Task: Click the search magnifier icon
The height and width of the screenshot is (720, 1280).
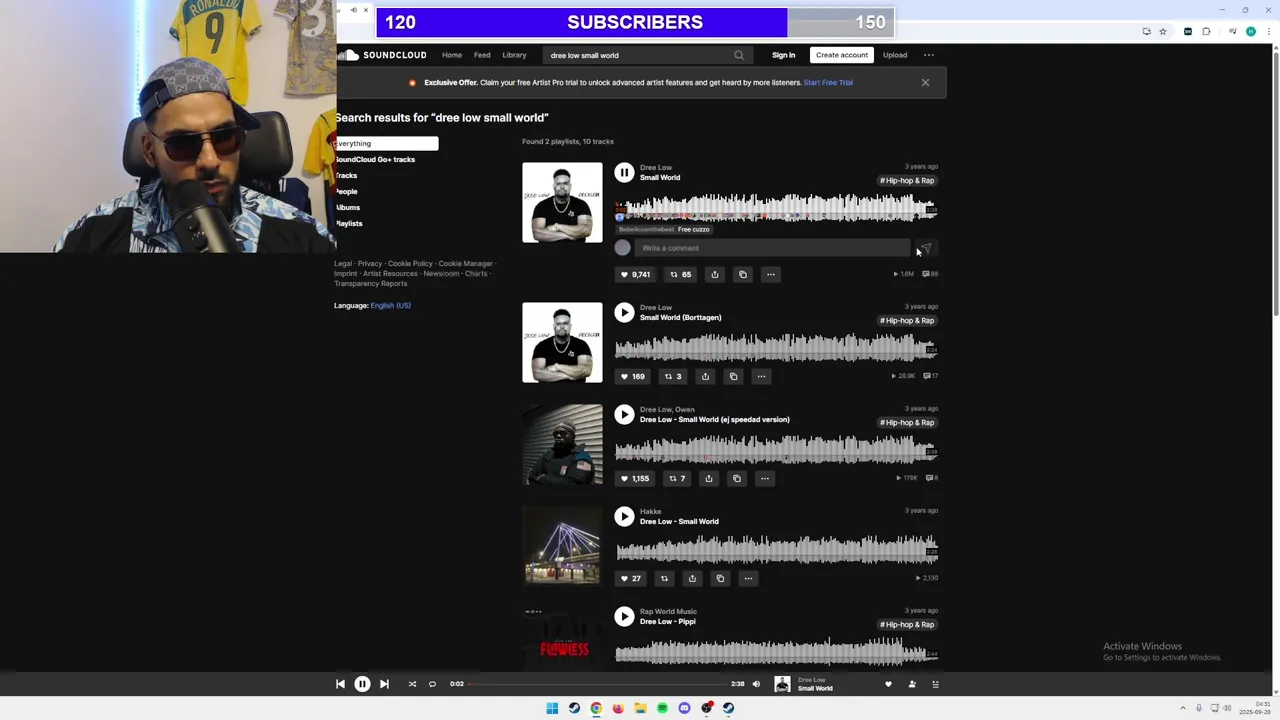Action: coord(739,55)
